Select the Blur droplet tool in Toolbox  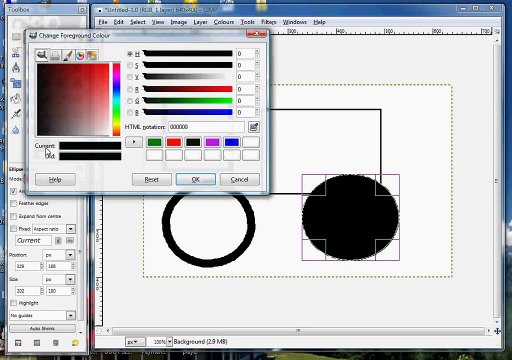pos(16,130)
